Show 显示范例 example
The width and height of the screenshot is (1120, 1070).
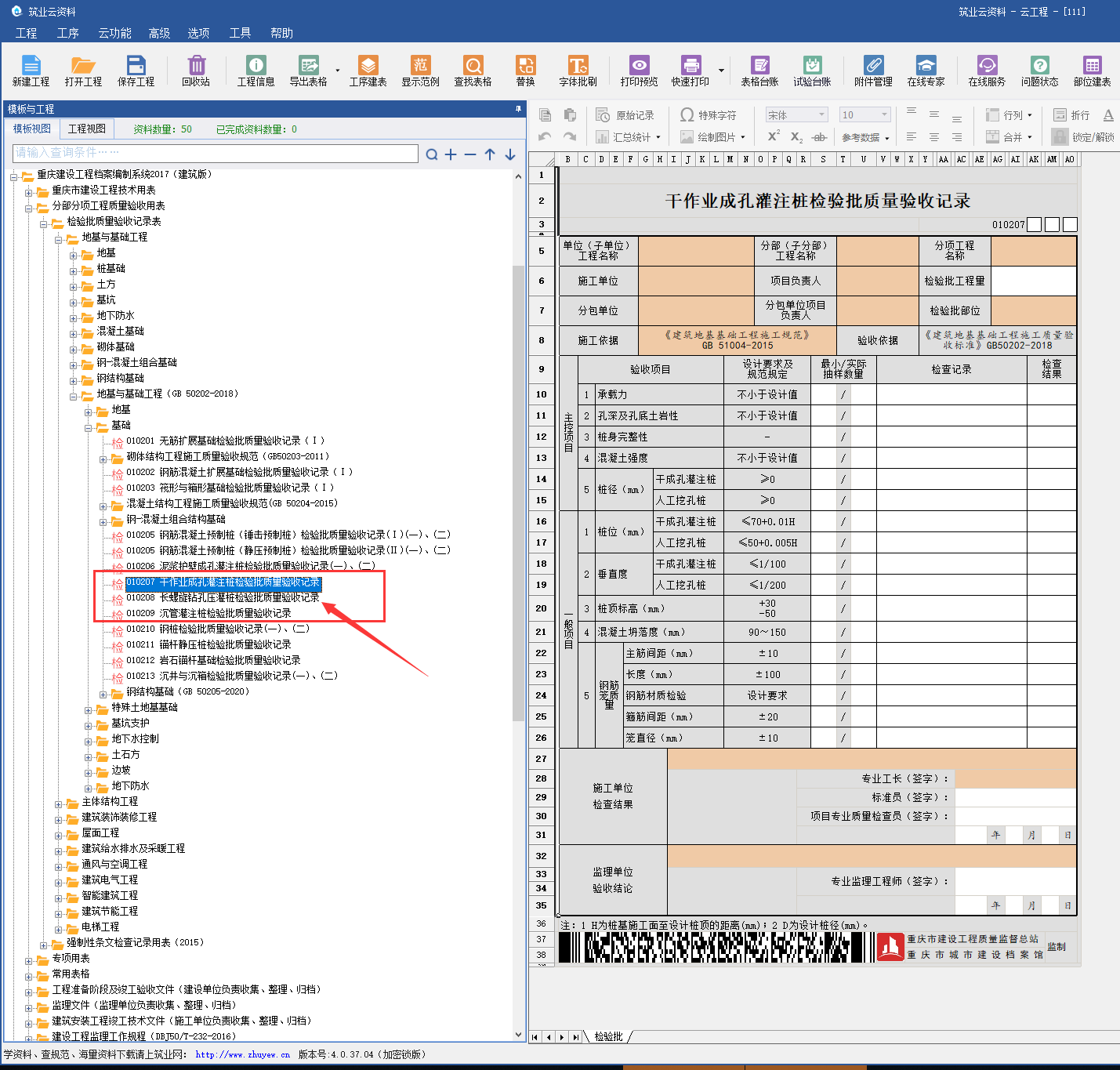[420, 71]
